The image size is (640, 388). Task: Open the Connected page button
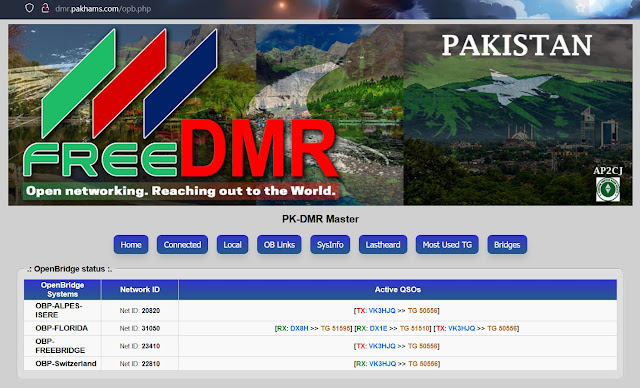point(182,244)
